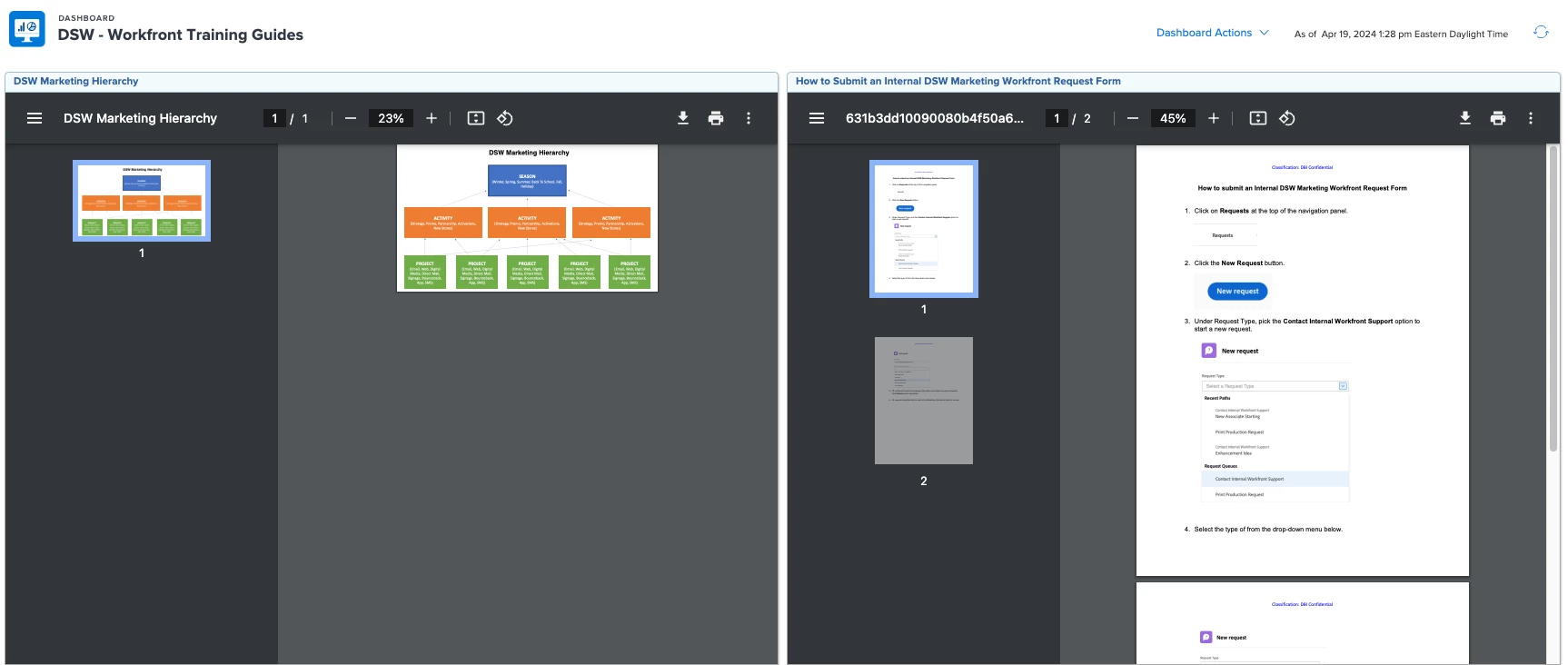Click the How to Submit Request Form panel title
The width and height of the screenshot is (1568, 665).
point(958,81)
